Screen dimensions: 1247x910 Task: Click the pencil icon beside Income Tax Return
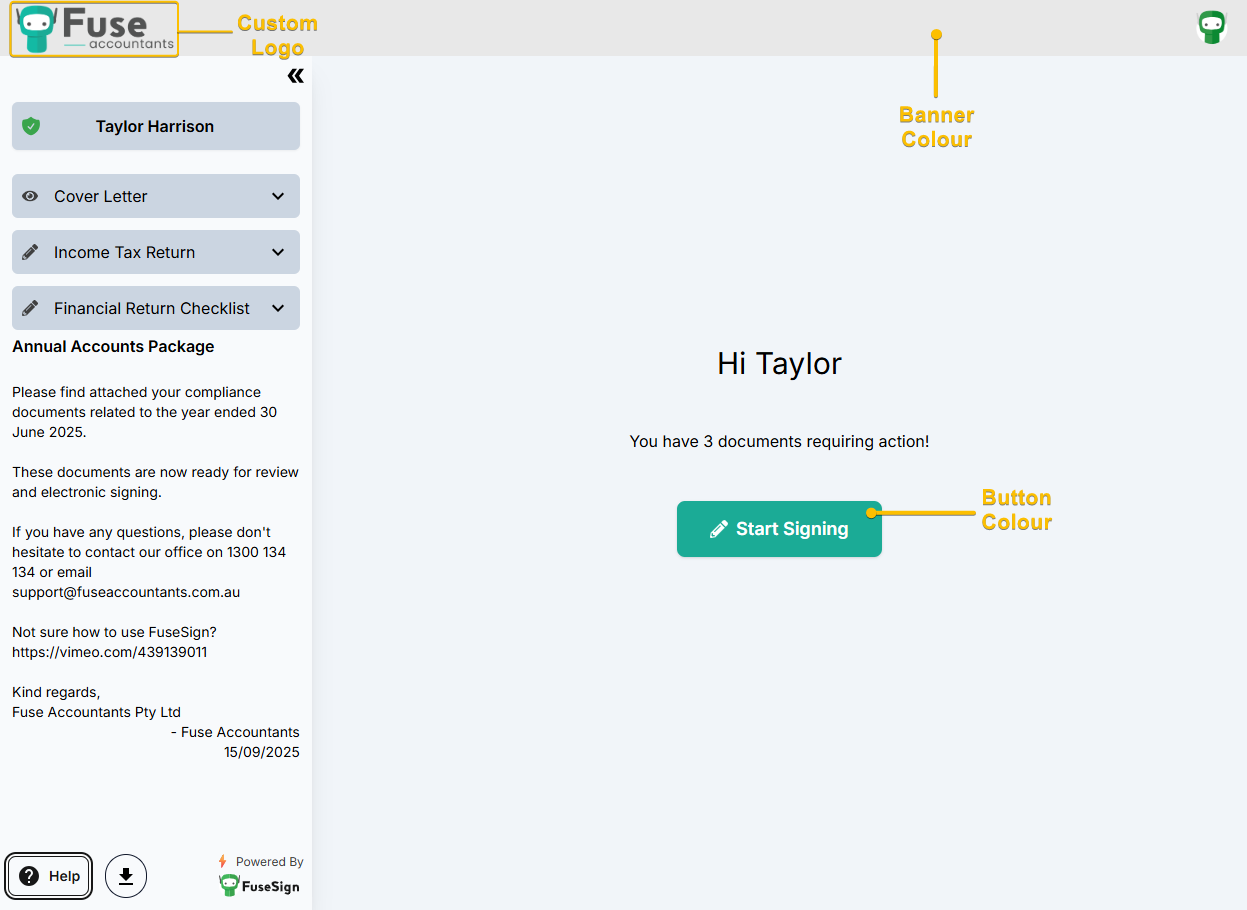point(30,252)
